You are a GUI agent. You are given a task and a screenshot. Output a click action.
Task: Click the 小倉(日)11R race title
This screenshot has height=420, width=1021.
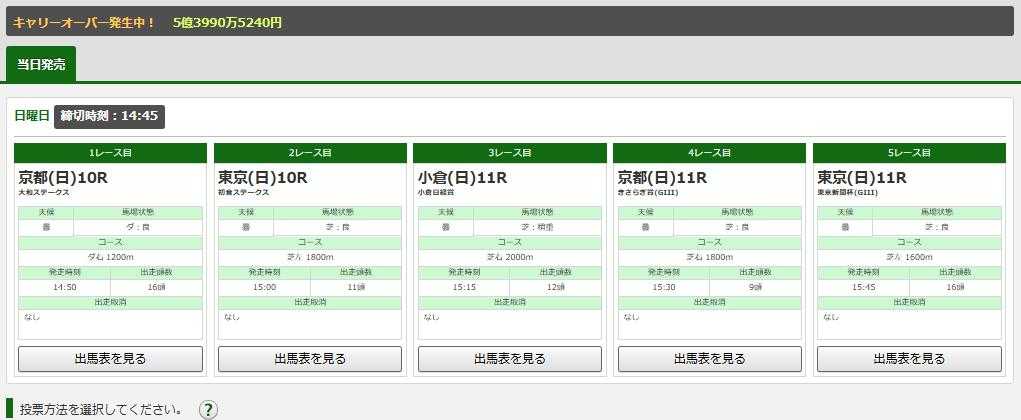pos(462,177)
